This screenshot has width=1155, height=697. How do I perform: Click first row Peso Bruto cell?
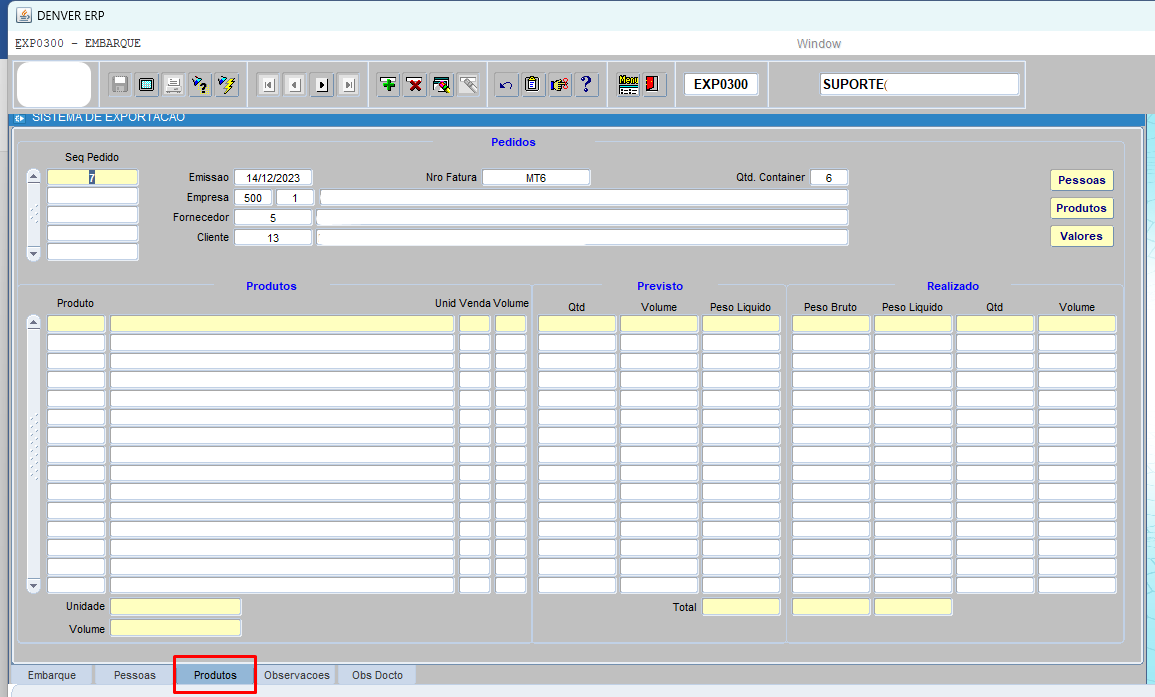coord(831,323)
